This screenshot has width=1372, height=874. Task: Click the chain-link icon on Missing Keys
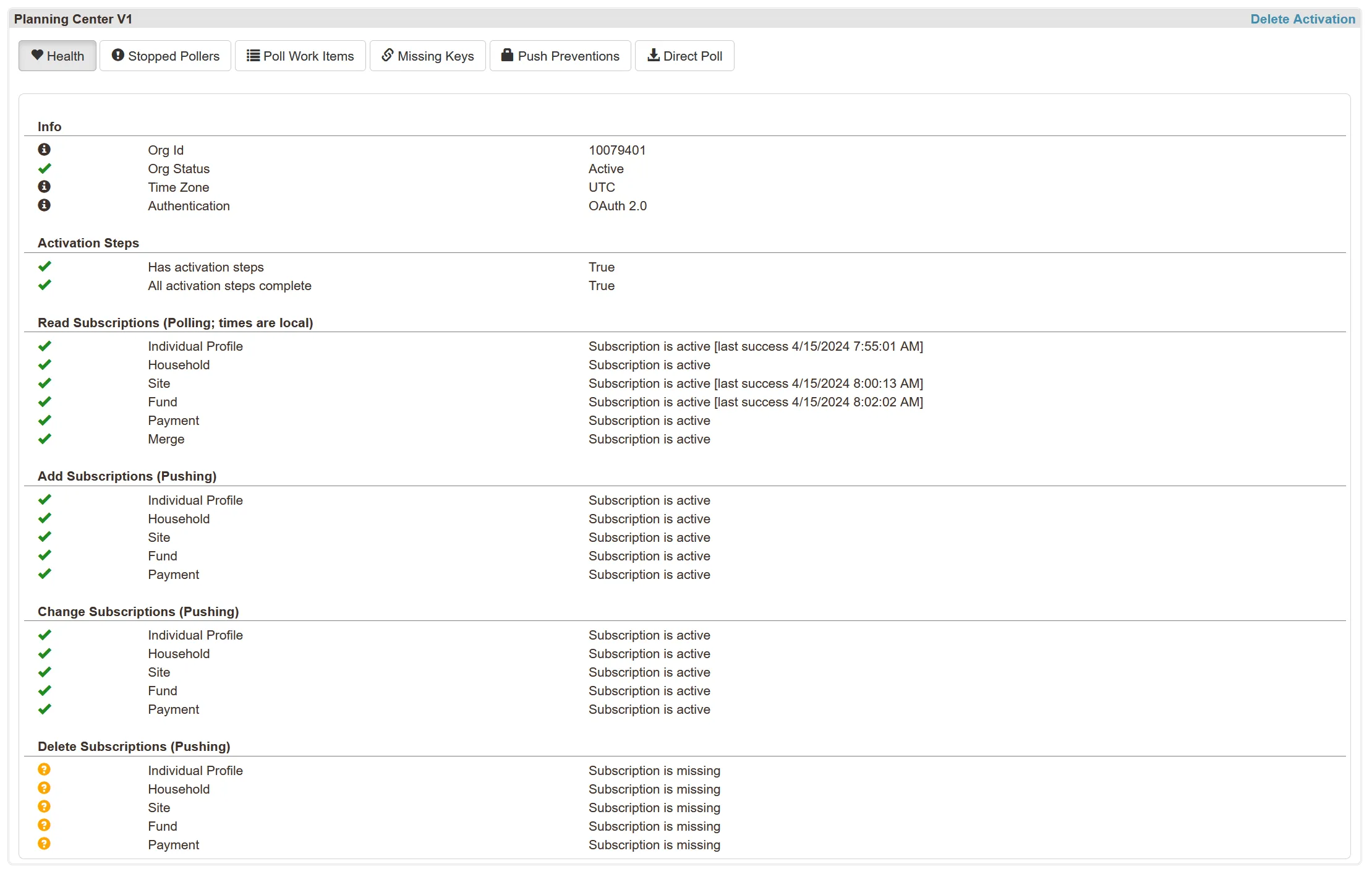coord(388,55)
